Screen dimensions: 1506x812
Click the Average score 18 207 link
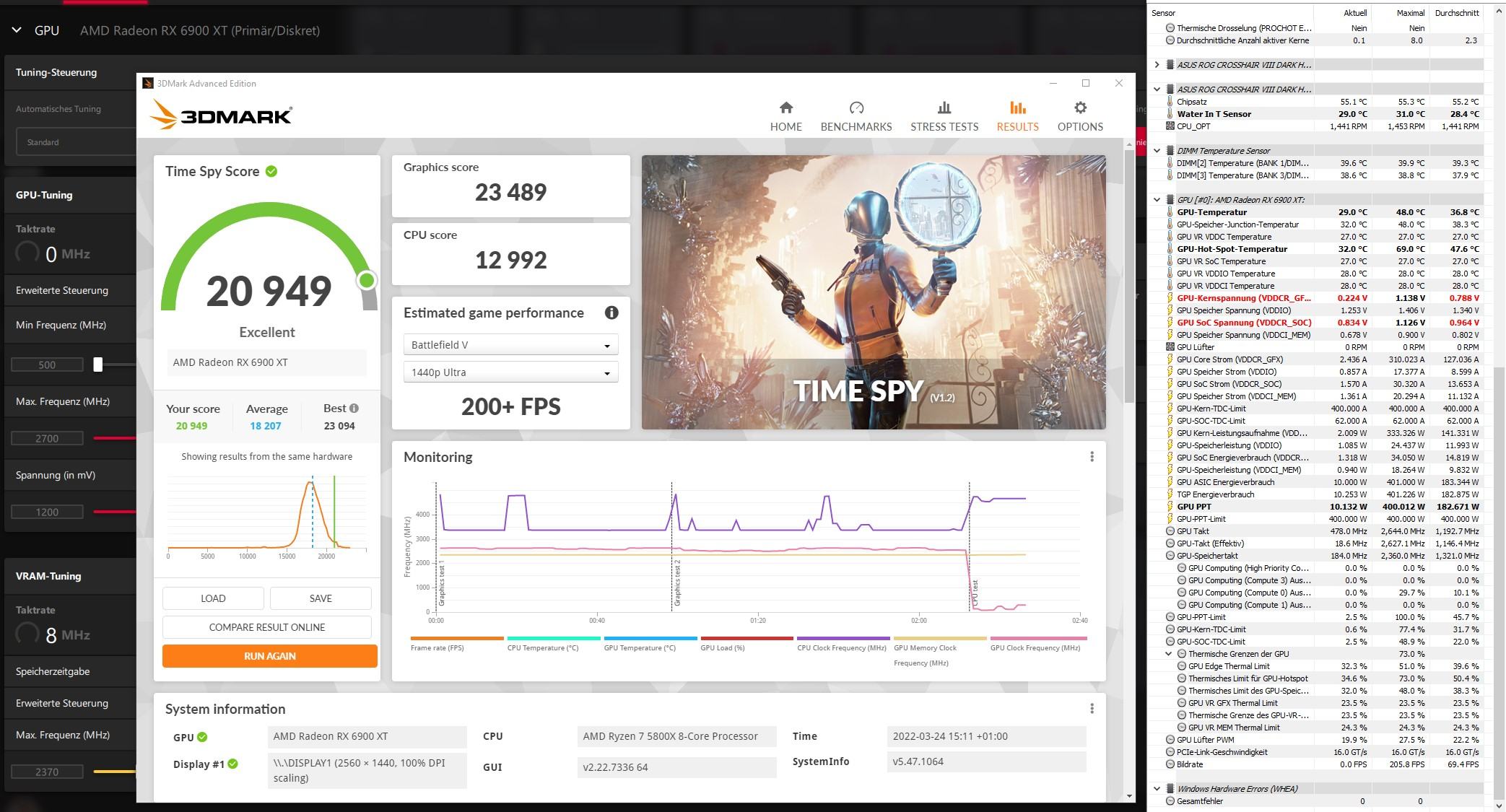pos(266,426)
